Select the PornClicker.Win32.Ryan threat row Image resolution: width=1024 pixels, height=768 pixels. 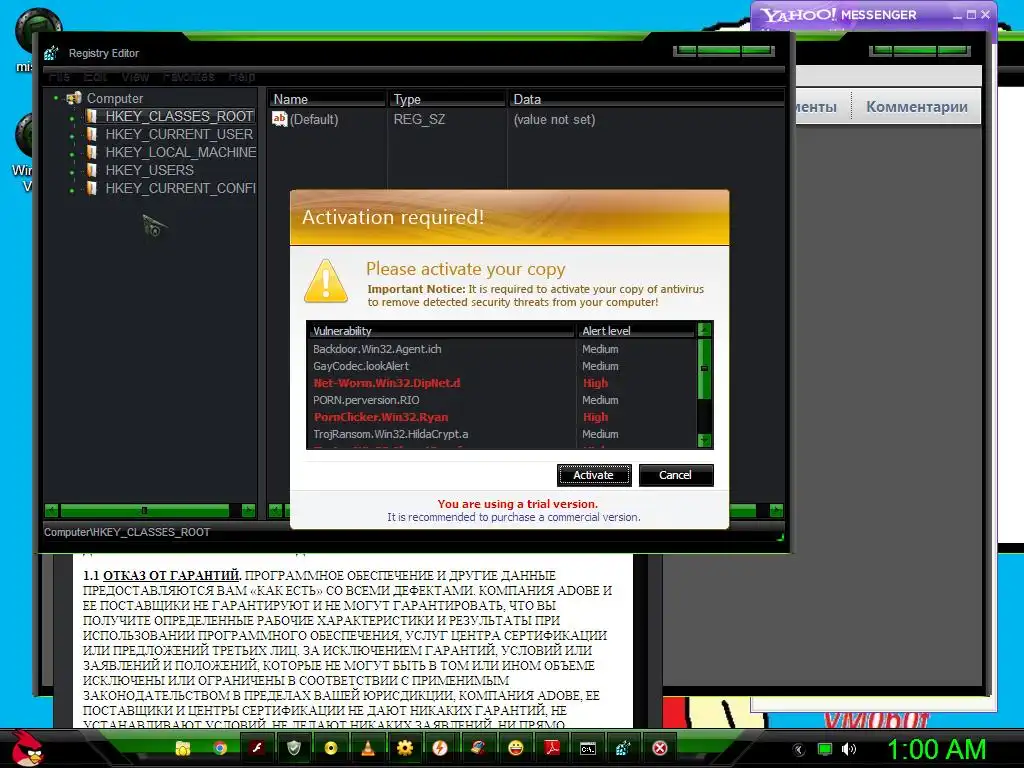(x=502, y=417)
